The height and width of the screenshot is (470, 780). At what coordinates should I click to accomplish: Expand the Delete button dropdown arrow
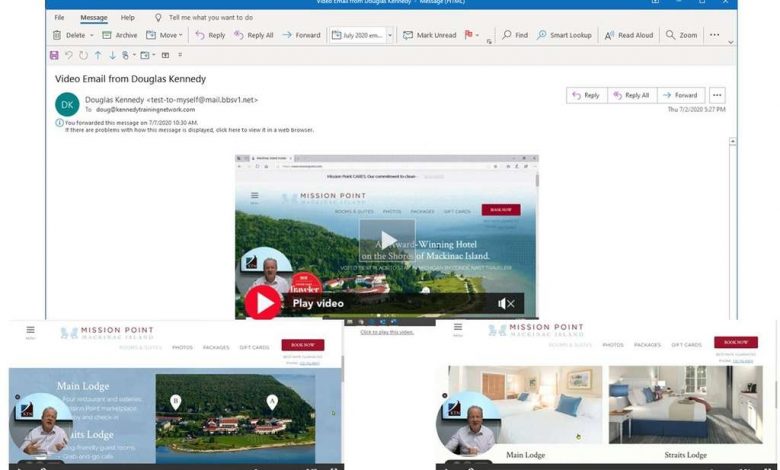(x=92, y=35)
